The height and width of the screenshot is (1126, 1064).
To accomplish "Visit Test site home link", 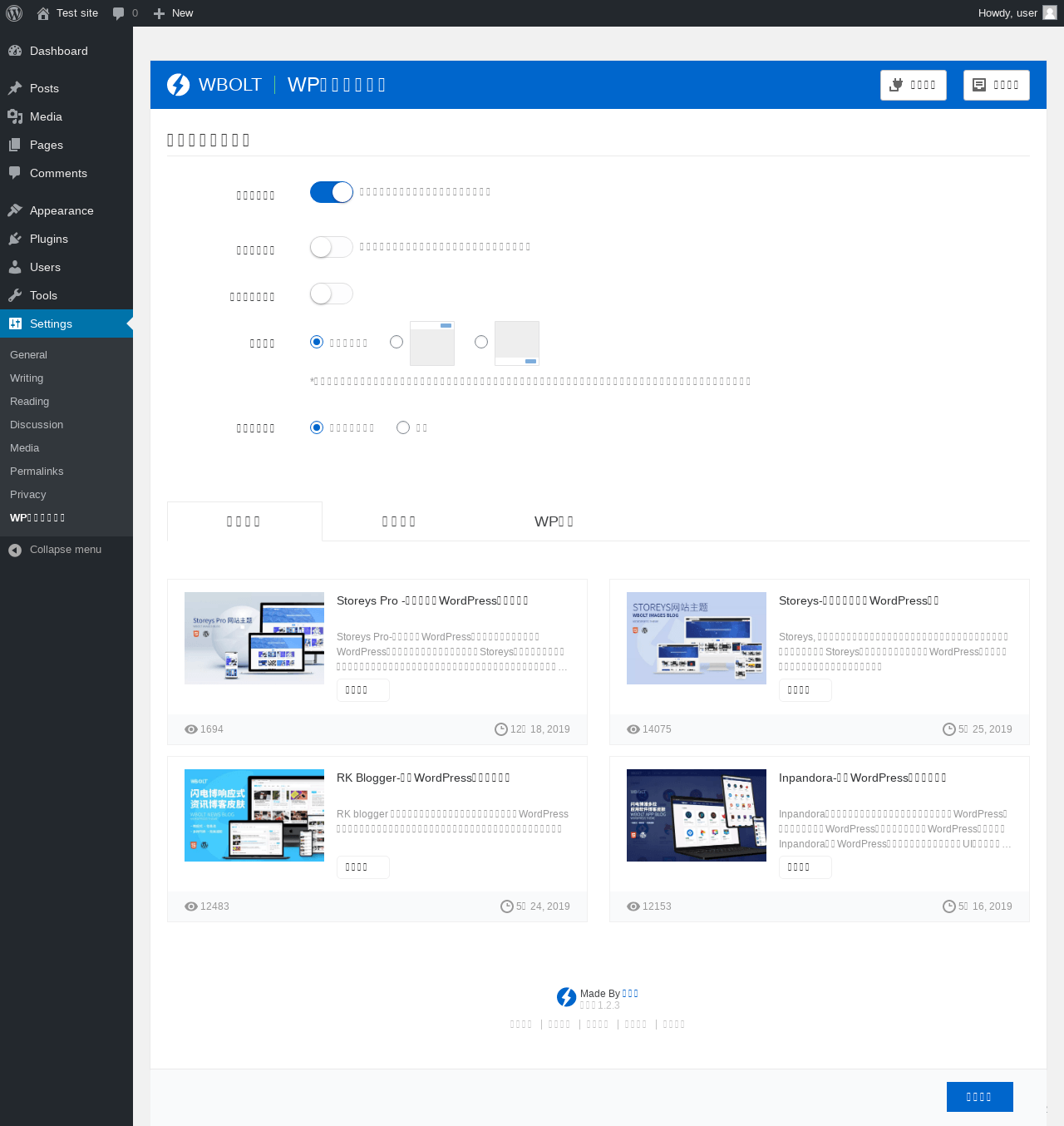I will pyautogui.click(x=67, y=13).
